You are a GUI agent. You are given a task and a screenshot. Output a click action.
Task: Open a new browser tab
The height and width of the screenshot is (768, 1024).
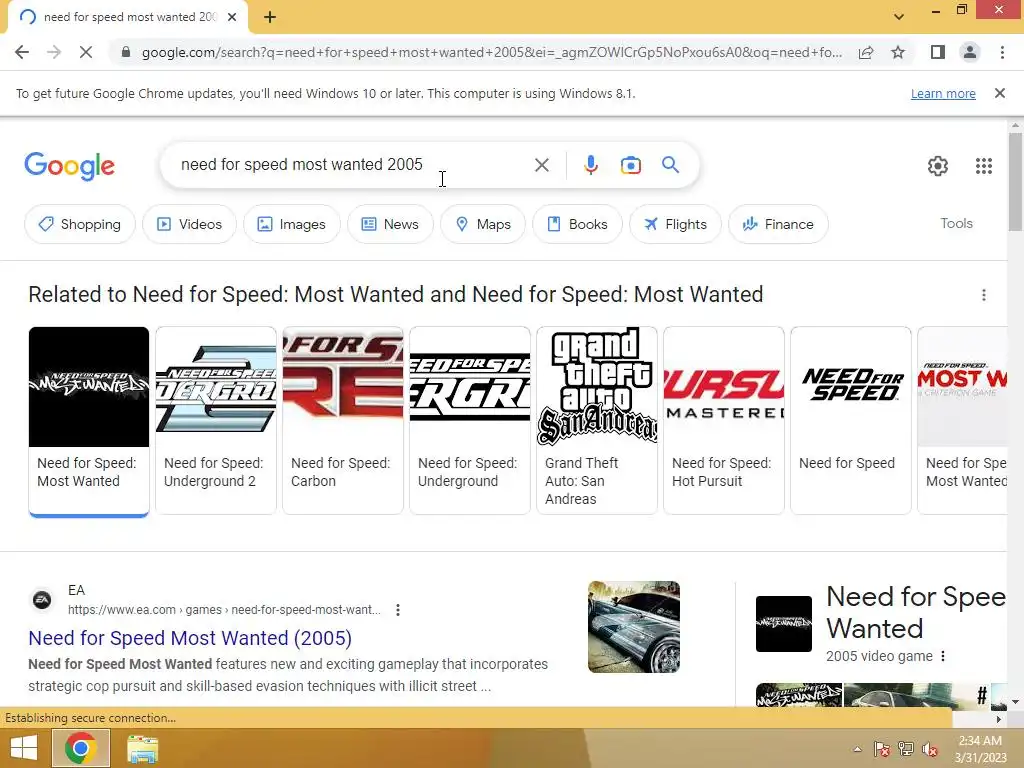click(270, 17)
